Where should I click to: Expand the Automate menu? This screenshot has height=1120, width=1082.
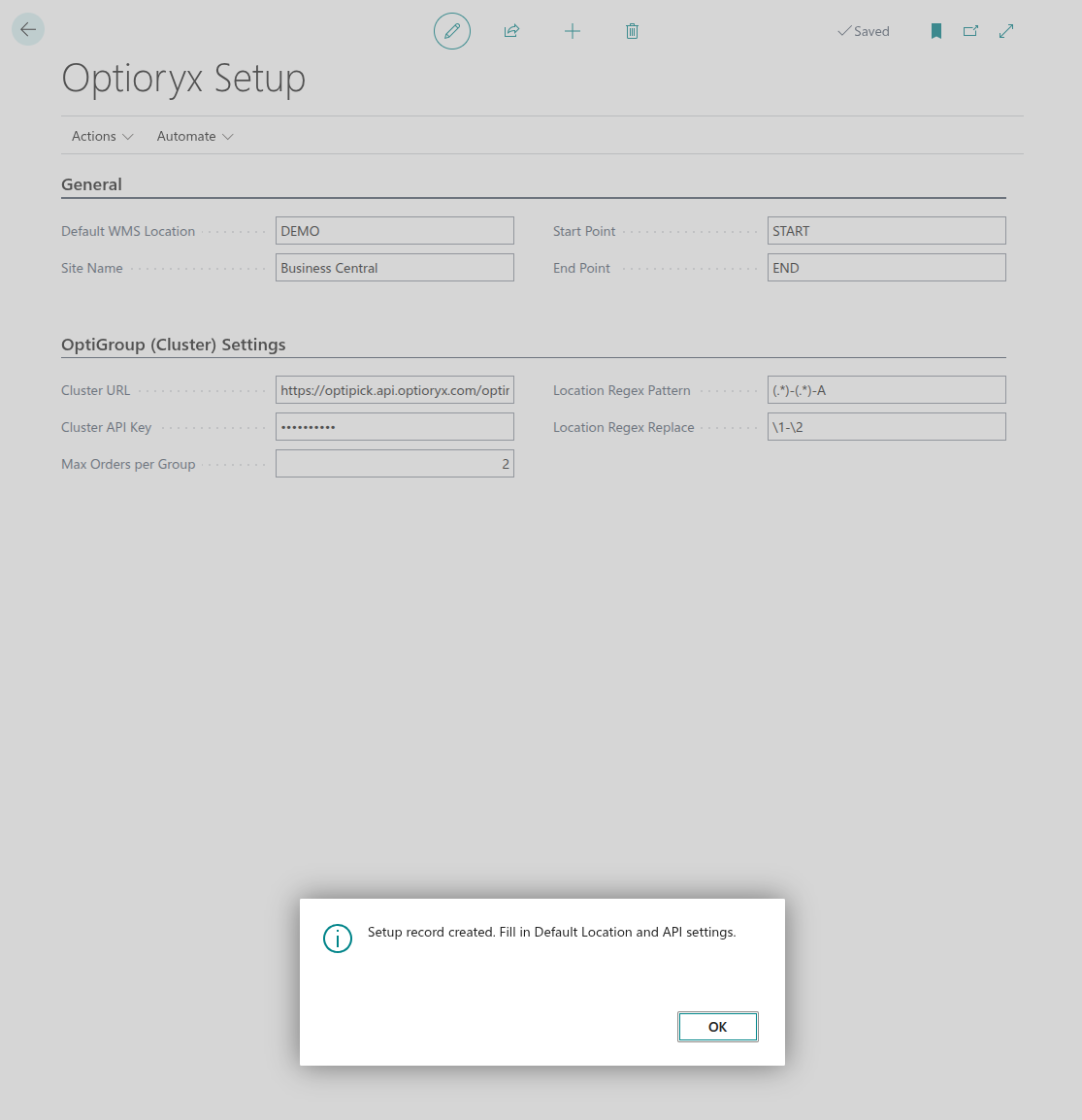click(195, 136)
